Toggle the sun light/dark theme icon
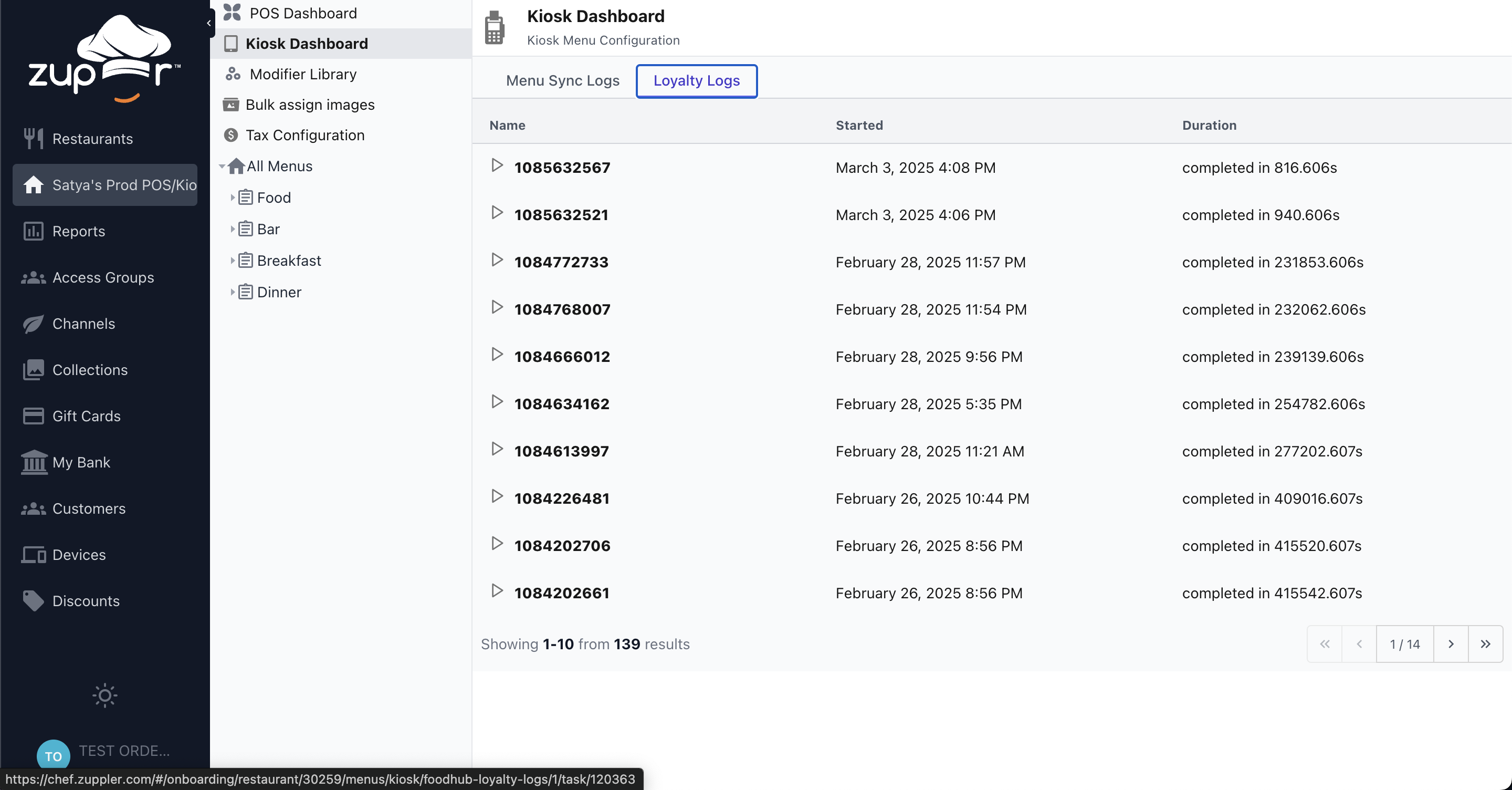1512x790 pixels. 104,695
